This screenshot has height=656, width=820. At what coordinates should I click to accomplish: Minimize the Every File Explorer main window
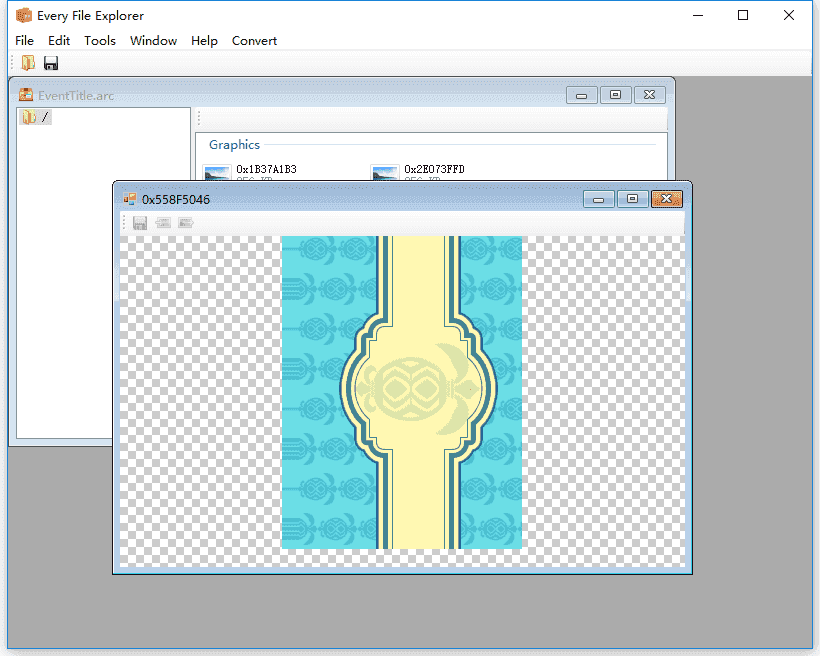point(698,16)
